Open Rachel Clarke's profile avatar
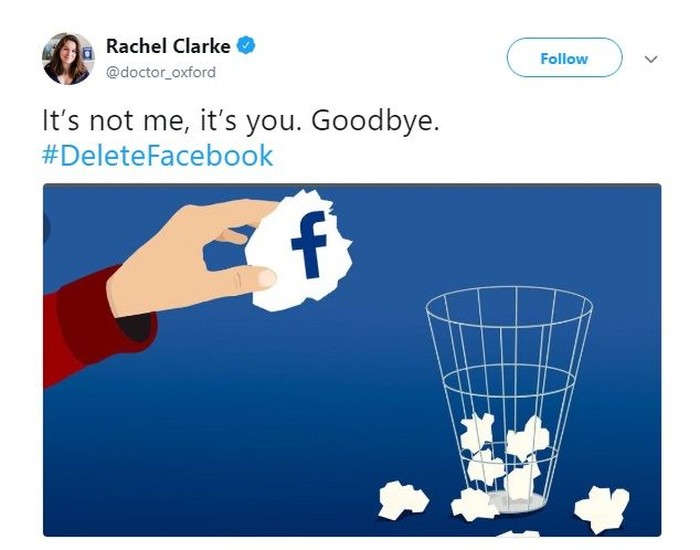 [x=68, y=58]
